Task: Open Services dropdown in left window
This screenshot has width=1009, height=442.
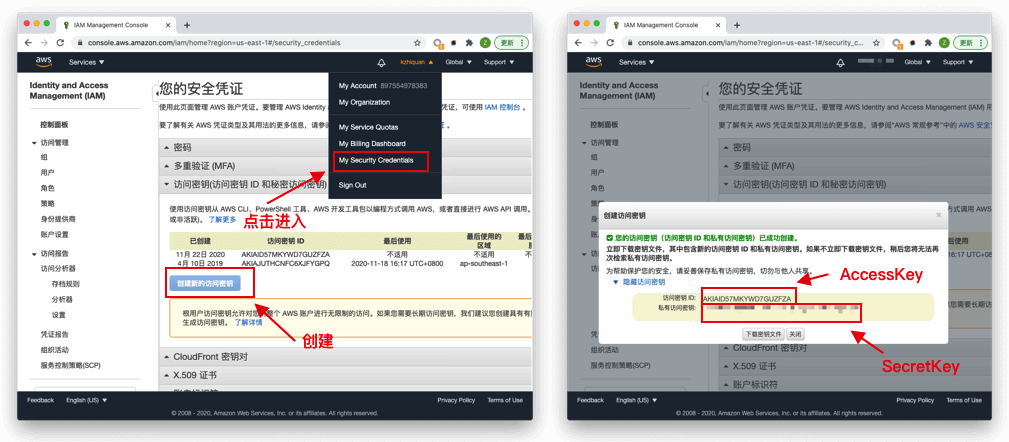Action: pyautogui.click(x=86, y=62)
